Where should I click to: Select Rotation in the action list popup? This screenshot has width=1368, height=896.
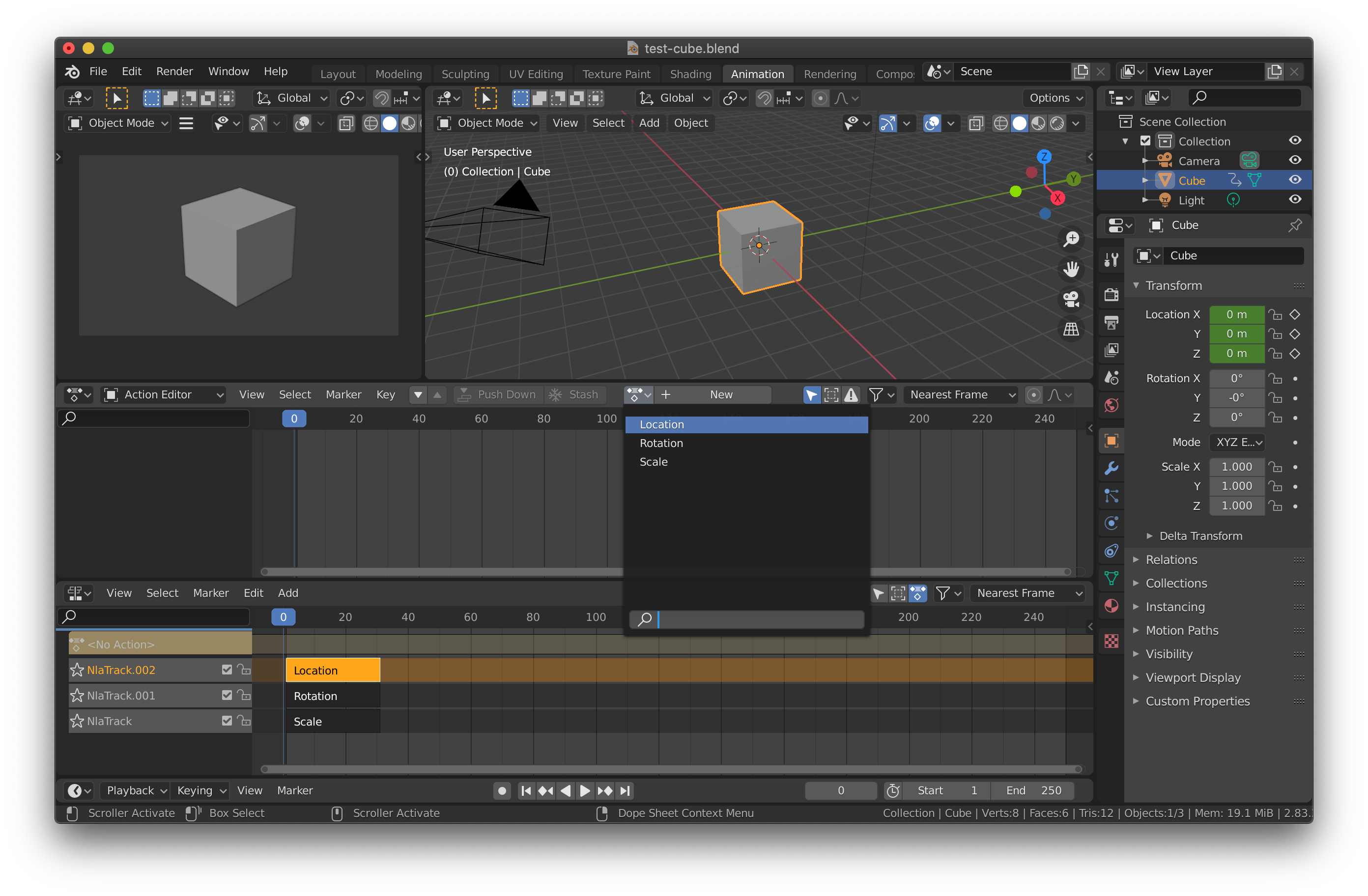pos(747,443)
